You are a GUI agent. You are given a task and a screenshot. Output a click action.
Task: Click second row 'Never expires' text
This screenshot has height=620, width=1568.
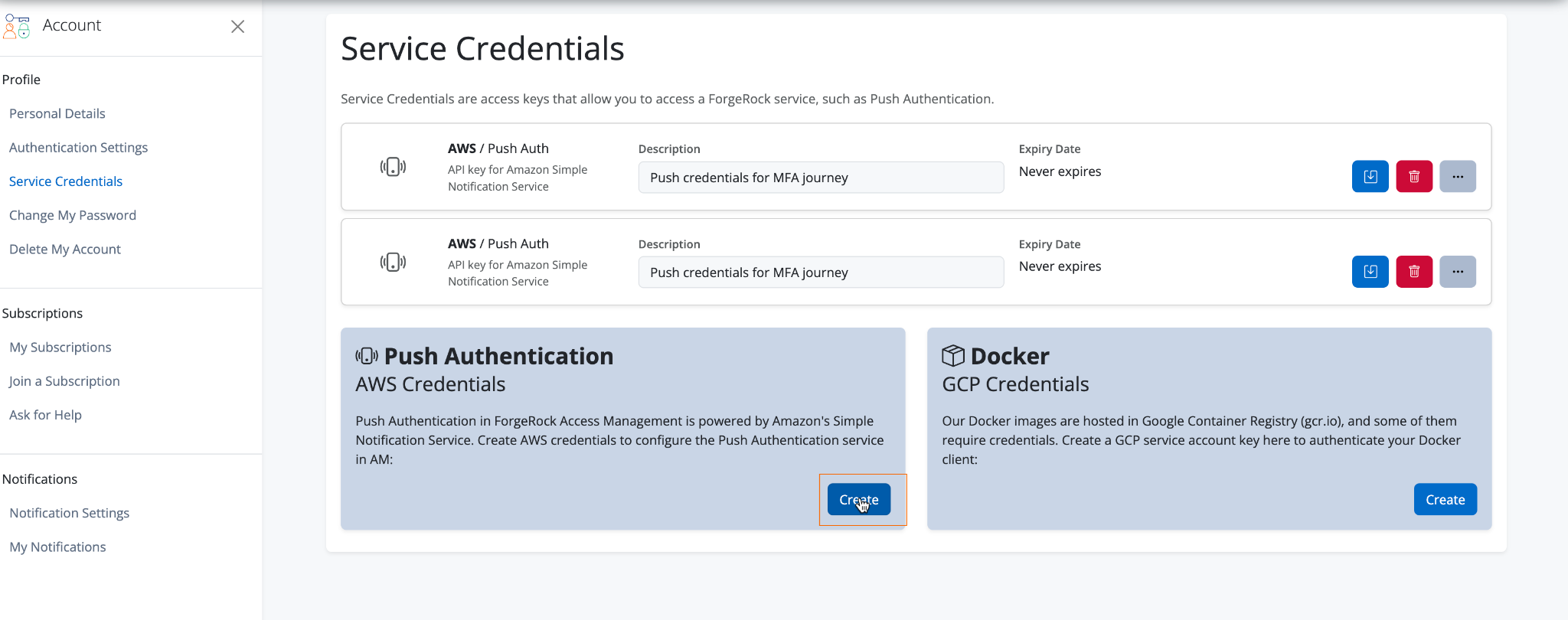[x=1060, y=266]
